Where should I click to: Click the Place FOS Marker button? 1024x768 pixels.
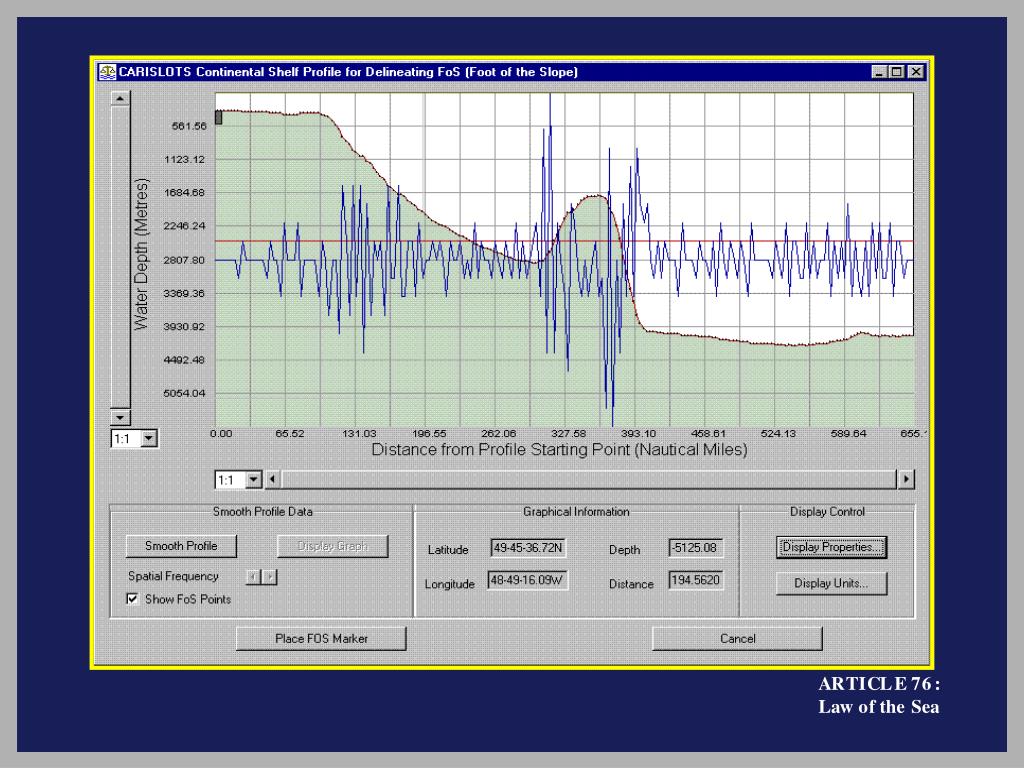(x=321, y=638)
